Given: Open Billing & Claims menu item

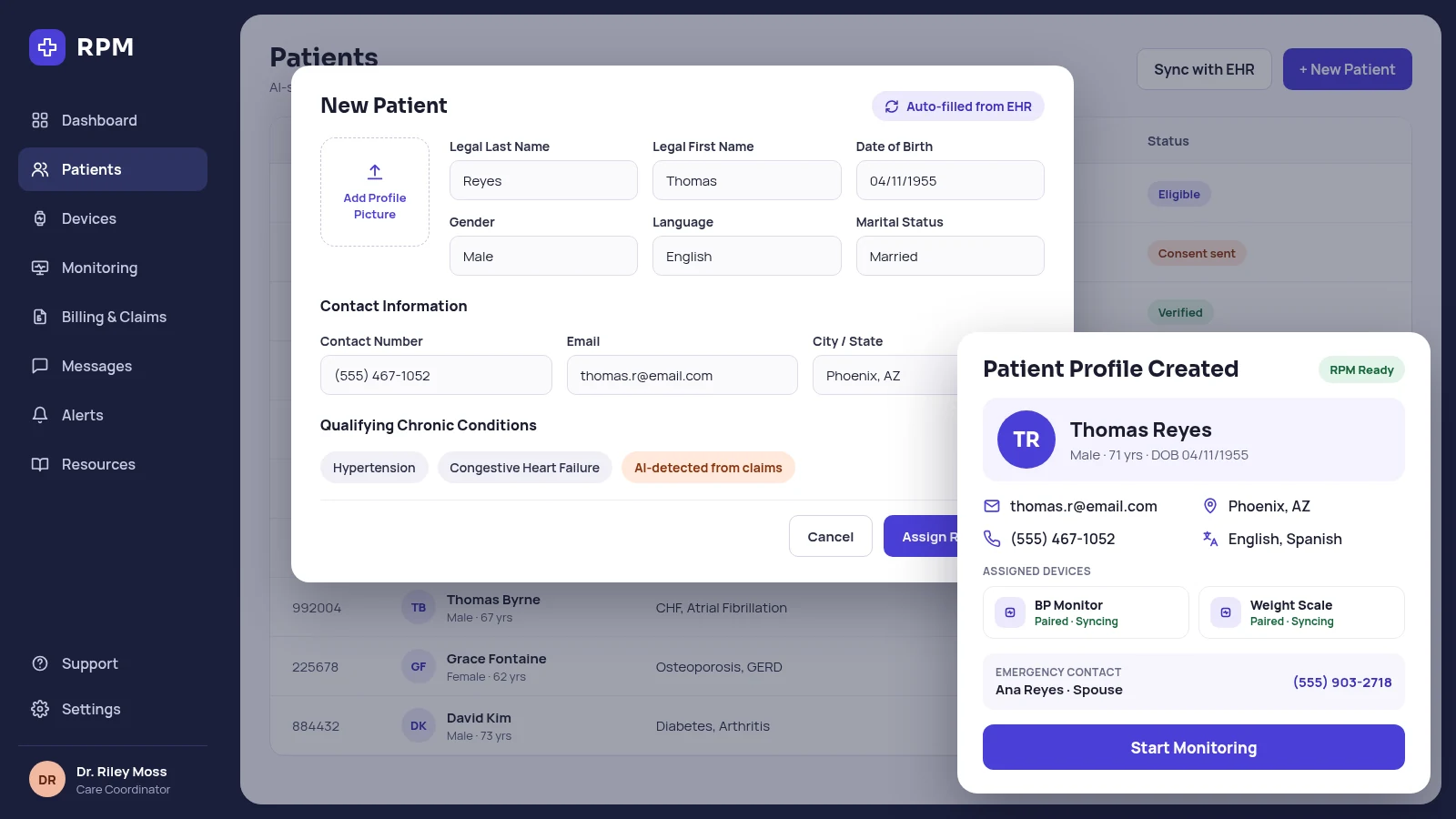Looking at the screenshot, I should click(x=113, y=317).
